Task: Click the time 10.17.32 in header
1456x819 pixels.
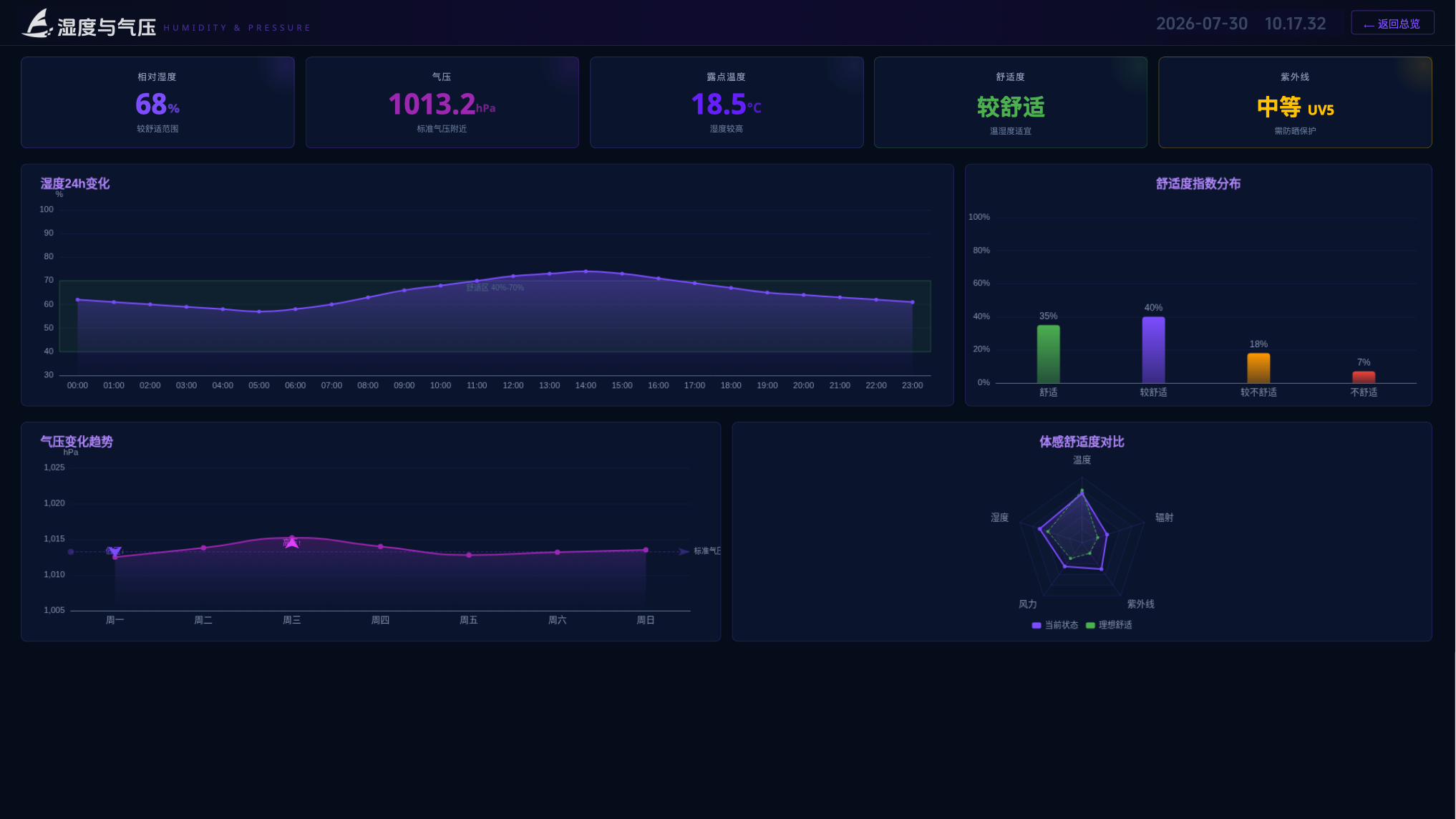Action: tap(1295, 24)
